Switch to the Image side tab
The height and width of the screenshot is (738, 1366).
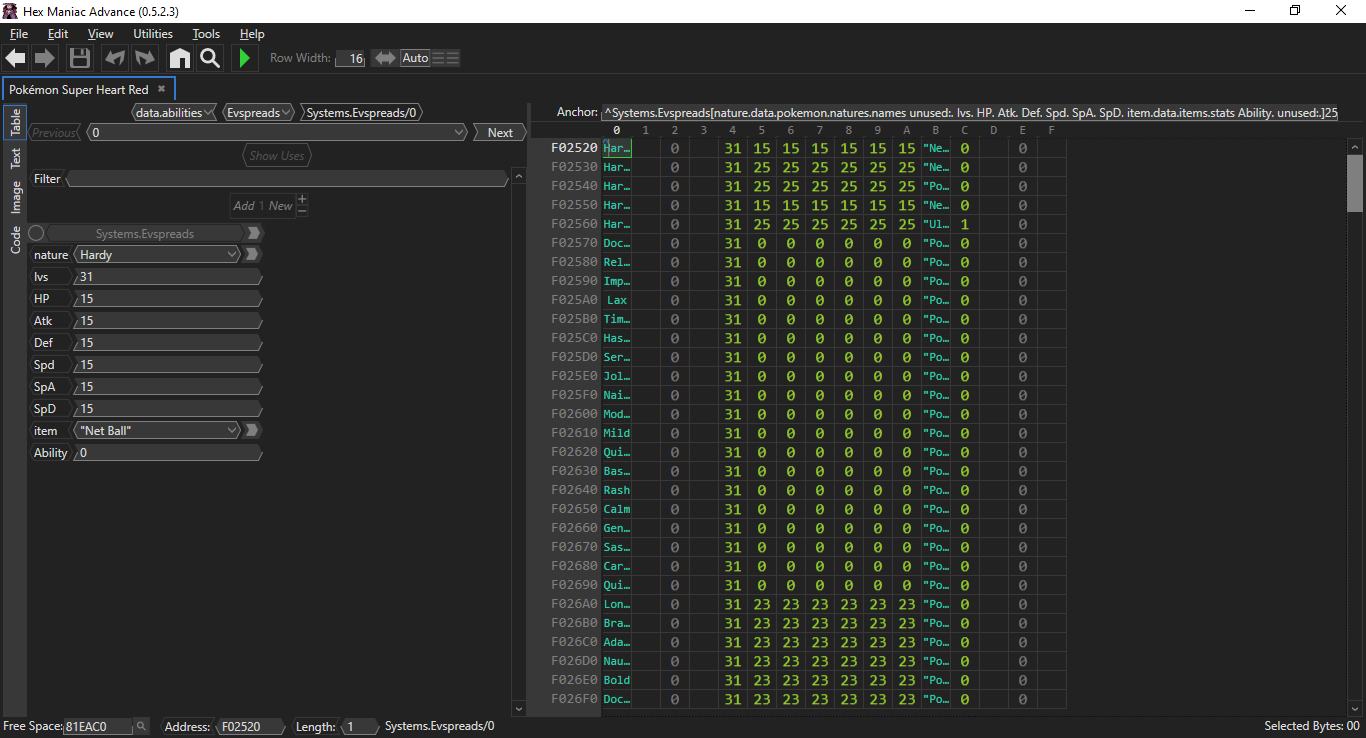(x=16, y=197)
